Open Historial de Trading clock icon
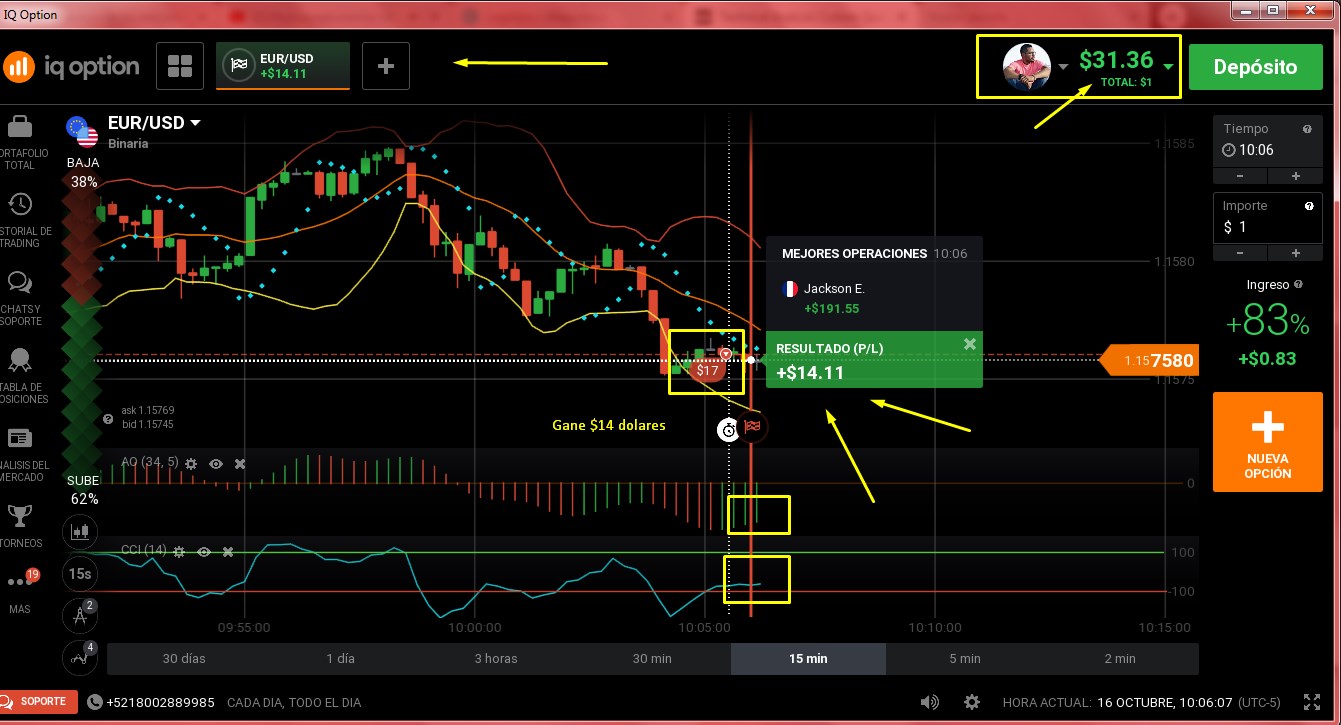1341x725 pixels. click(19, 204)
